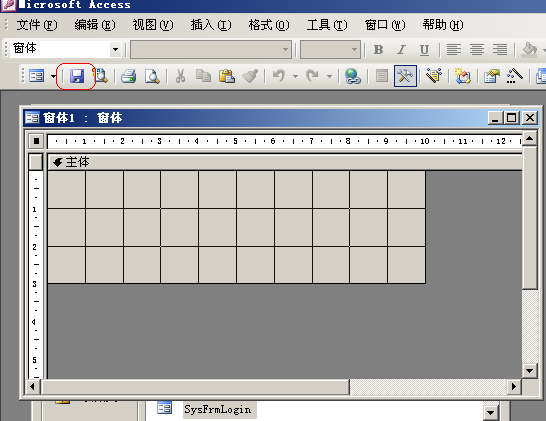Viewport: 546px width, 421px height.
Task: Expand the 窗体 object dropdown
Action: 115,49
